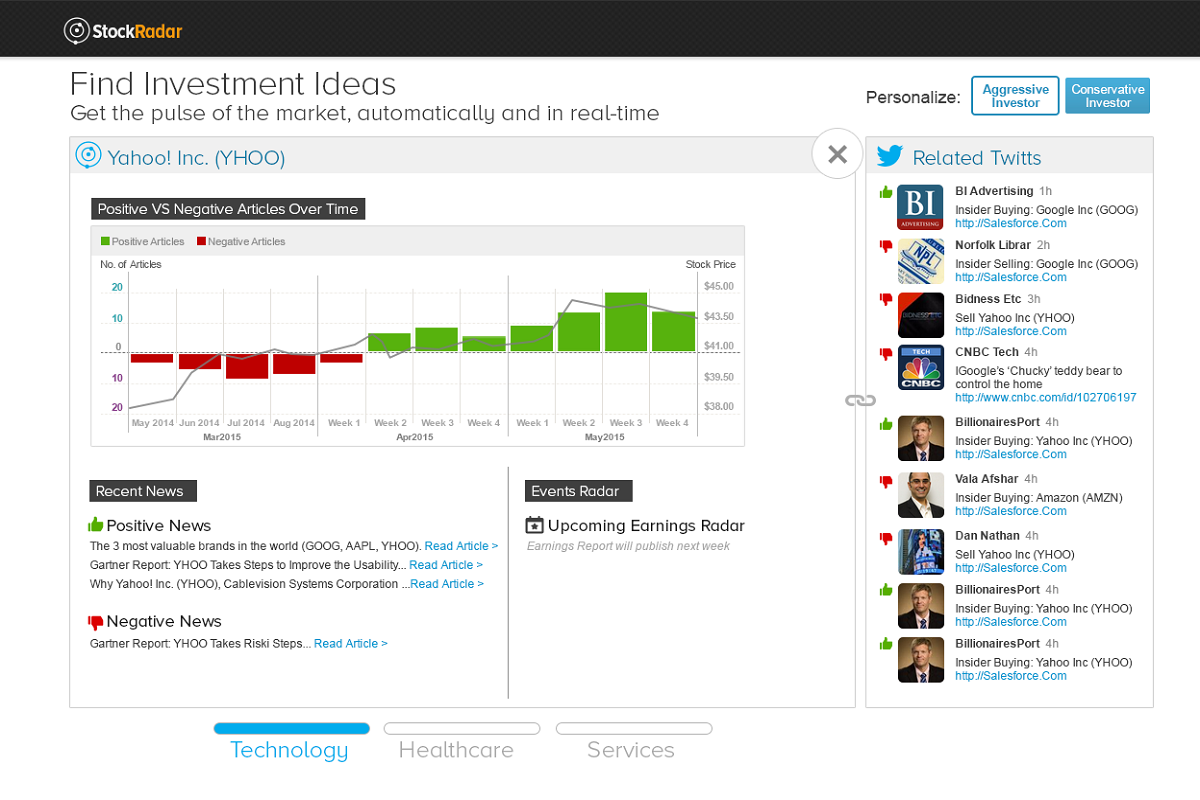
Task: Click Positive VS Negative Articles Over Time title
Action: 228,209
